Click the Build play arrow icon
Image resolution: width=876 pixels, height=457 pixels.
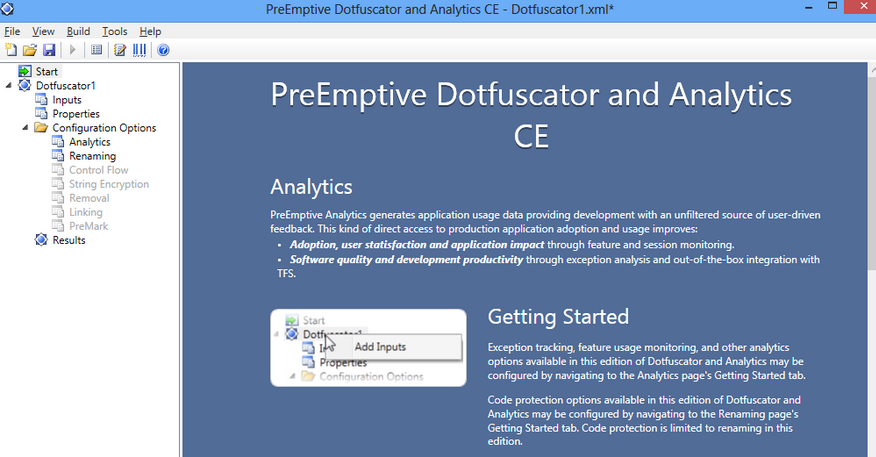pyautogui.click(x=73, y=50)
